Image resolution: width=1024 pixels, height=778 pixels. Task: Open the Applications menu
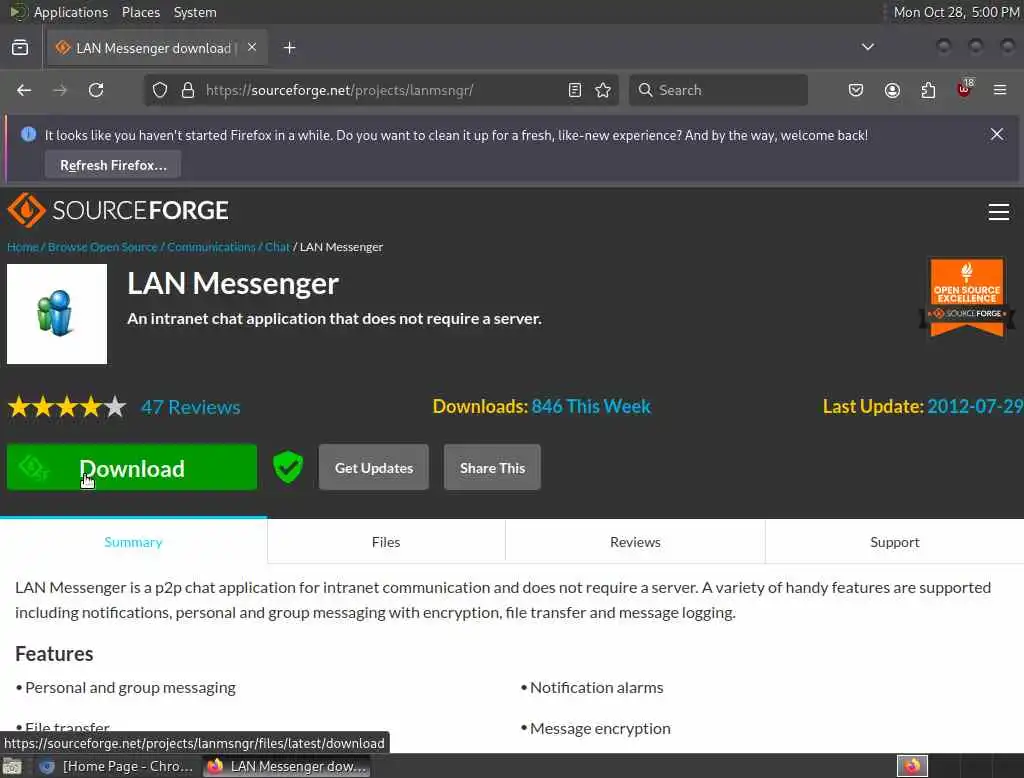pos(71,12)
